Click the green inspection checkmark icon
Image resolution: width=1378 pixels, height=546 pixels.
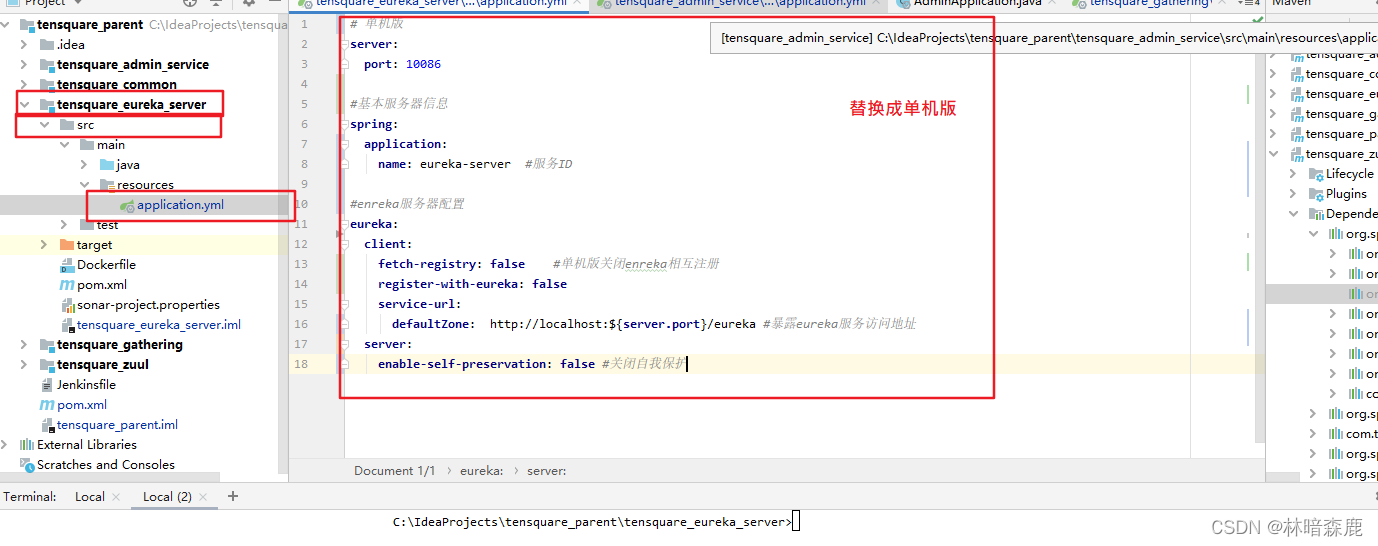tap(1256, 19)
